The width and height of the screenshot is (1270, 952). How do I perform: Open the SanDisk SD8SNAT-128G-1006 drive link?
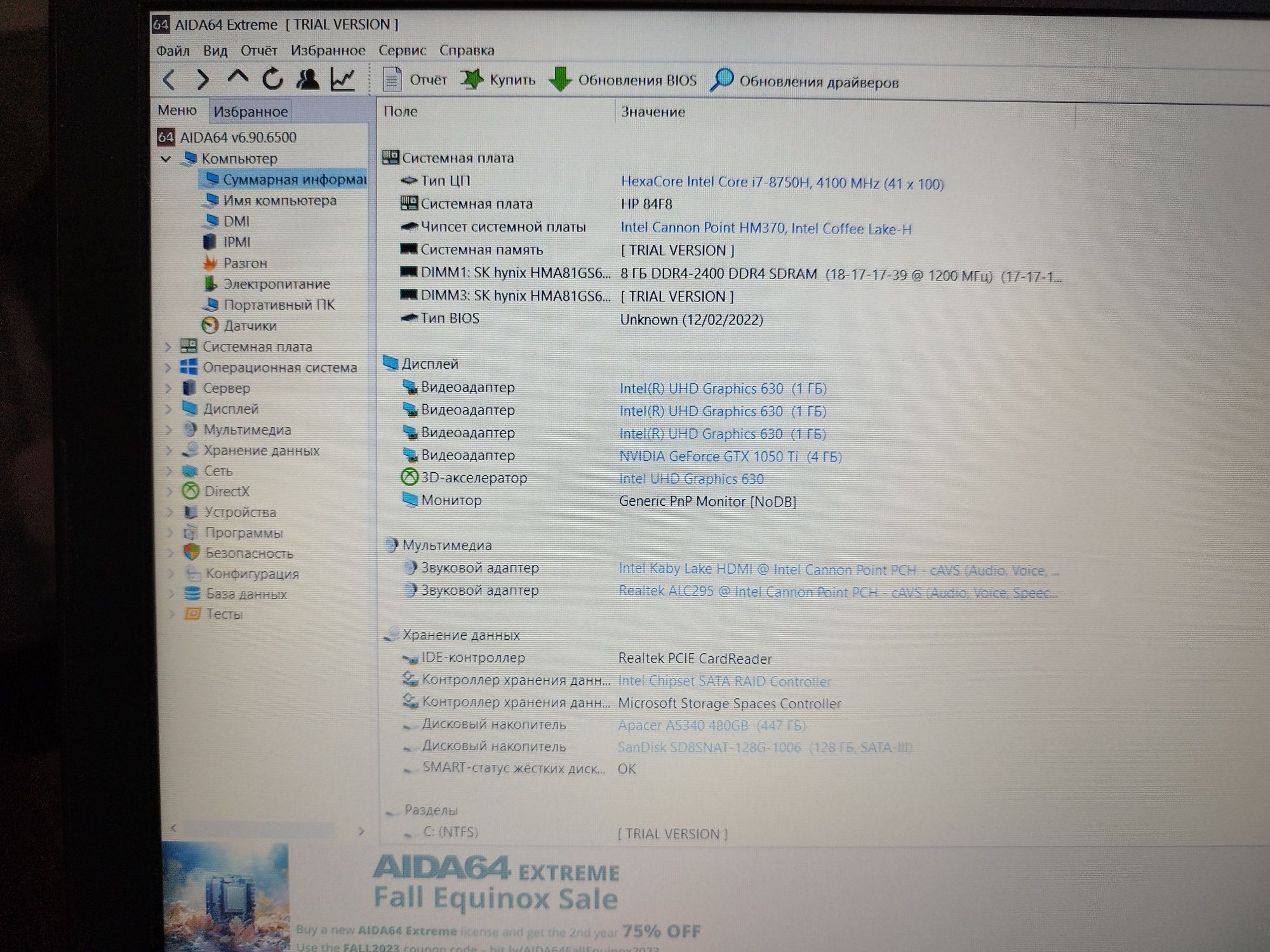(x=765, y=747)
